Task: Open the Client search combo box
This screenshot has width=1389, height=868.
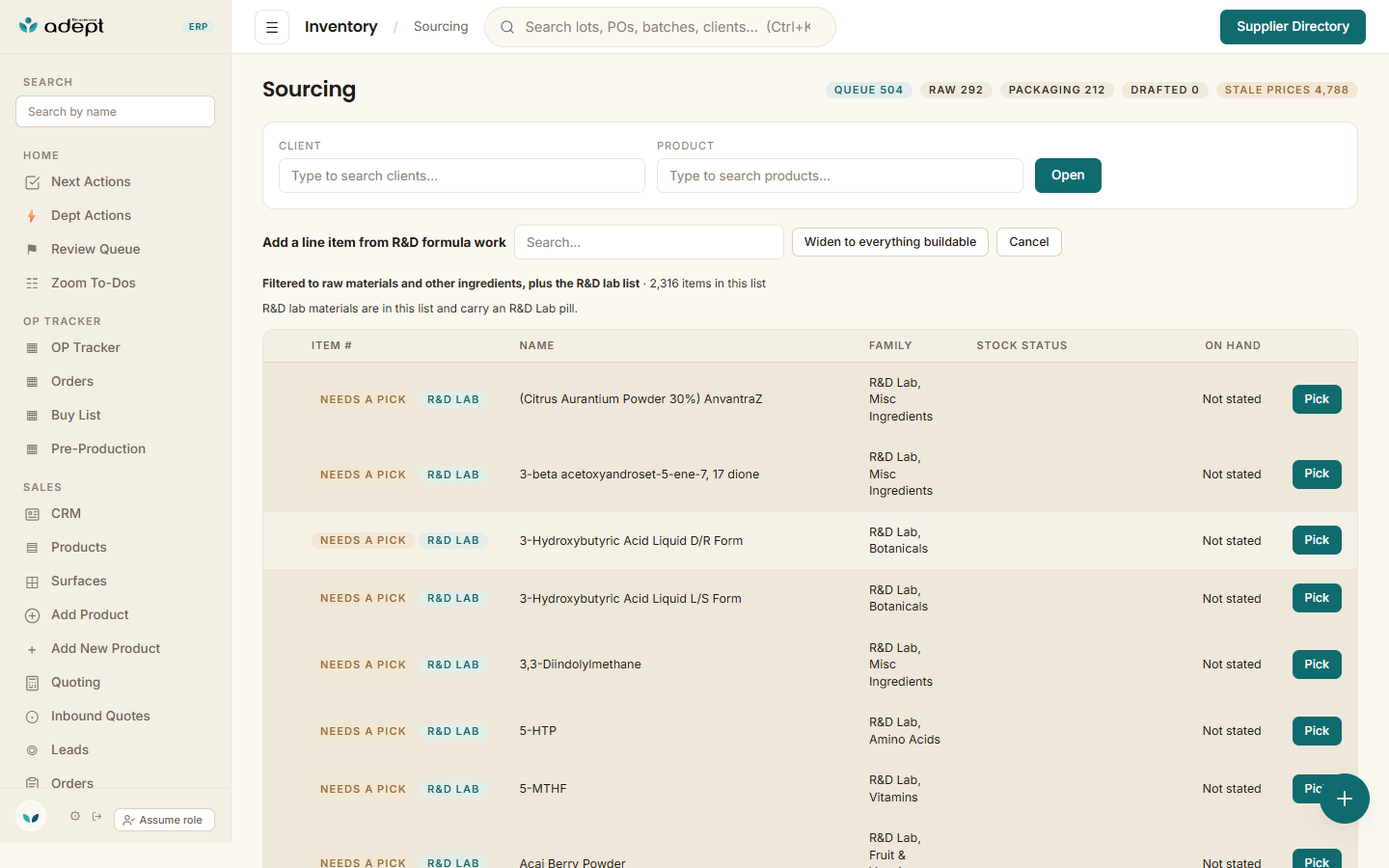Action: 462,176
